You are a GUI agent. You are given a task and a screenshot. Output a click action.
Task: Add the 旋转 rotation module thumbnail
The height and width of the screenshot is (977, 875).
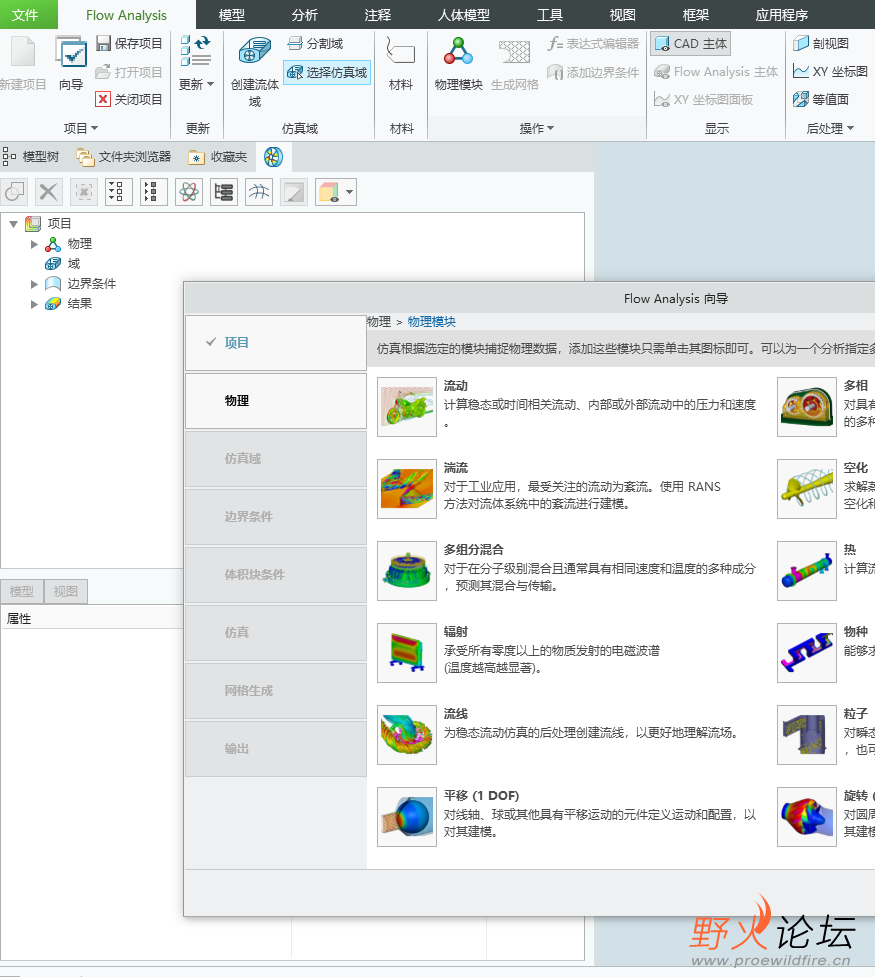[806, 817]
